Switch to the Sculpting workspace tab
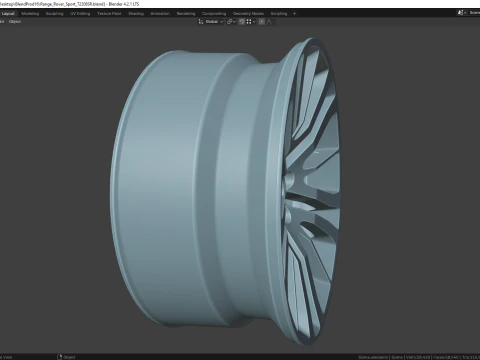The width and height of the screenshot is (480, 360). tap(54, 14)
